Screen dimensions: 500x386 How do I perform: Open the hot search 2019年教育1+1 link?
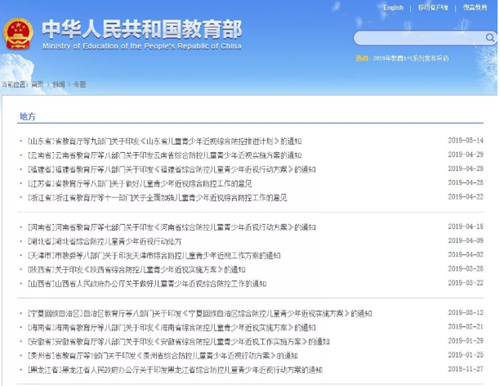click(x=411, y=58)
